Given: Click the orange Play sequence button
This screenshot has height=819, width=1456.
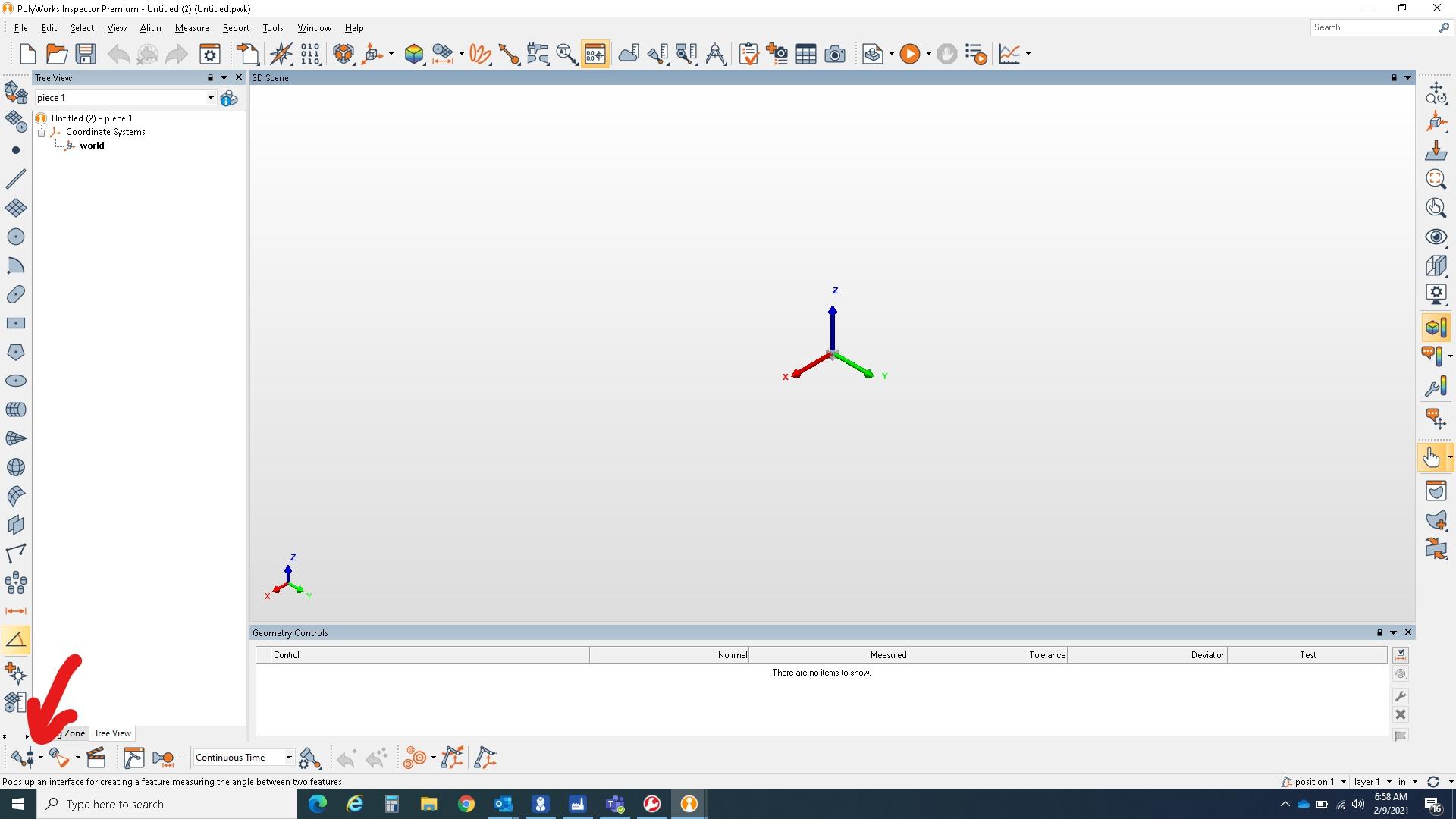Looking at the screenshot, I should 910,54.
